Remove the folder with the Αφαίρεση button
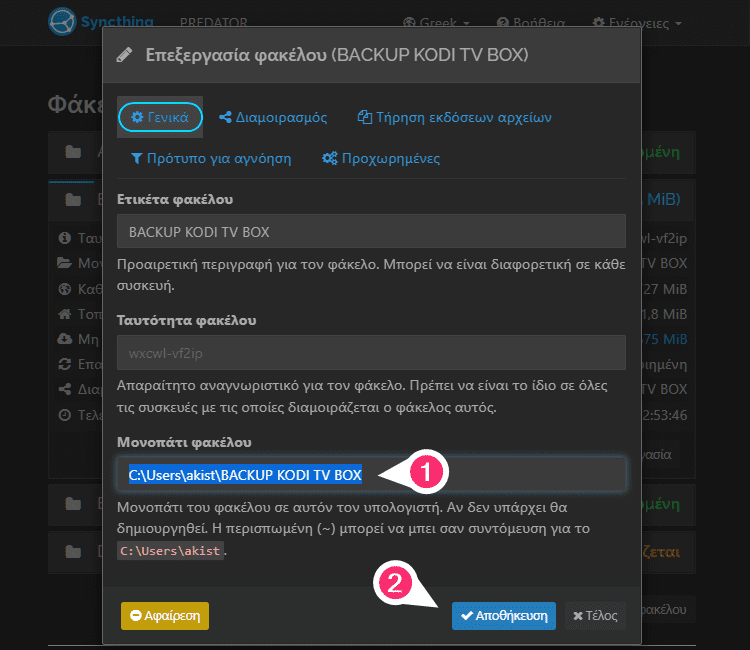Viewport: 750px width, 650px height. (165, 616)
